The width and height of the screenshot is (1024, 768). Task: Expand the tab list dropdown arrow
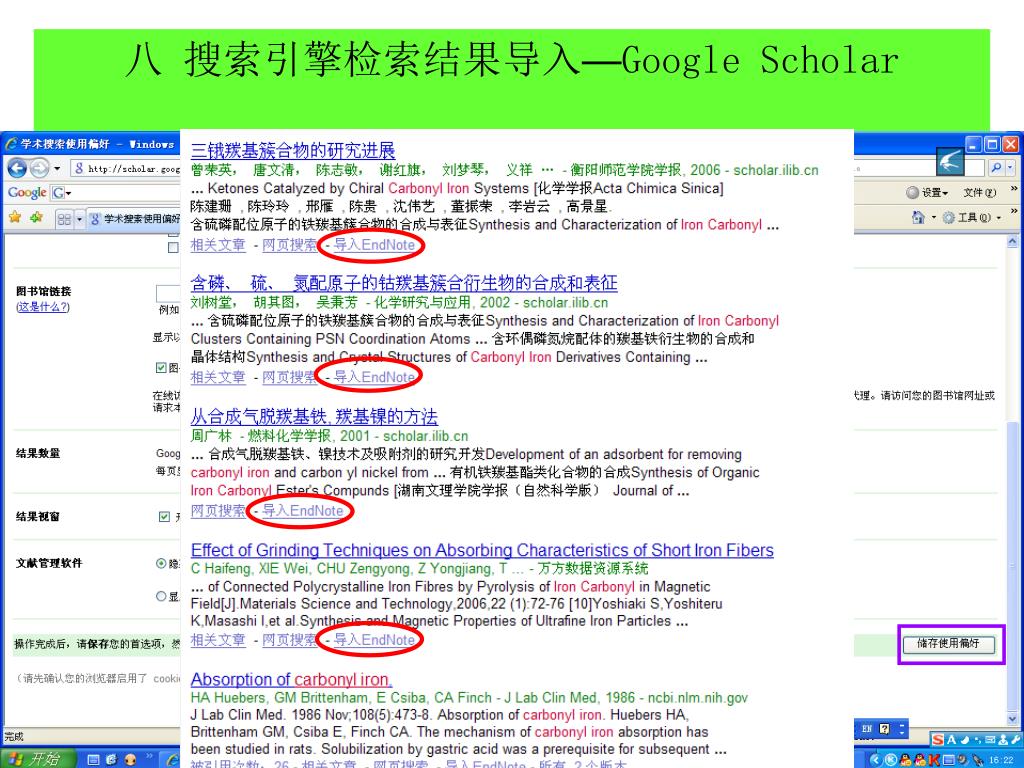point(80,219)
